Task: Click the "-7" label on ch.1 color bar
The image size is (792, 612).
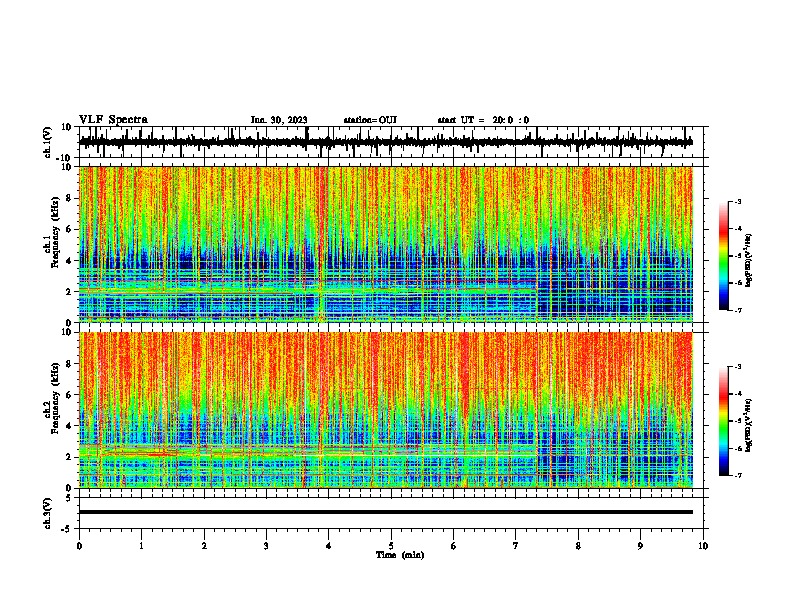Action: (x=738, y=310)
